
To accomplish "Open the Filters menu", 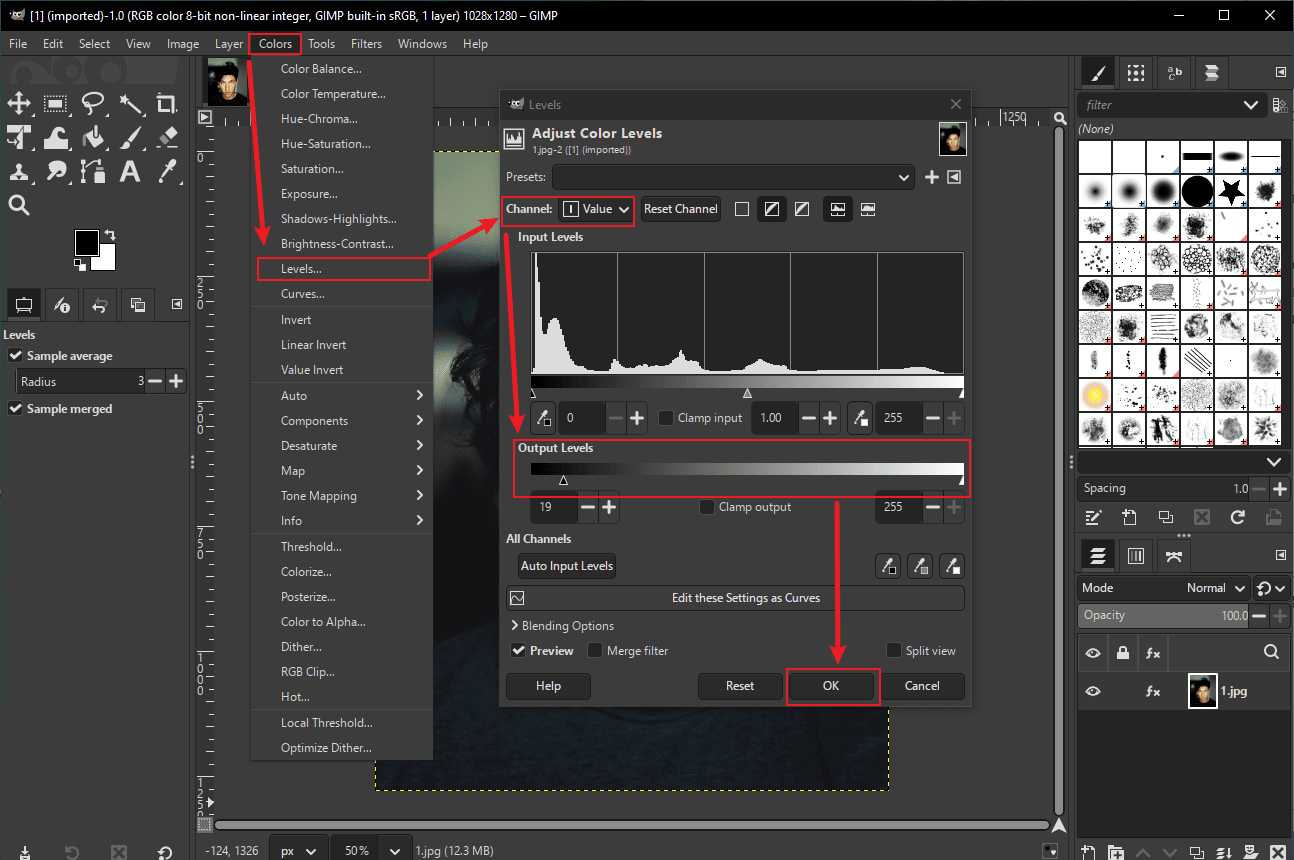I will pyautogui.click(x=366, y=43).
